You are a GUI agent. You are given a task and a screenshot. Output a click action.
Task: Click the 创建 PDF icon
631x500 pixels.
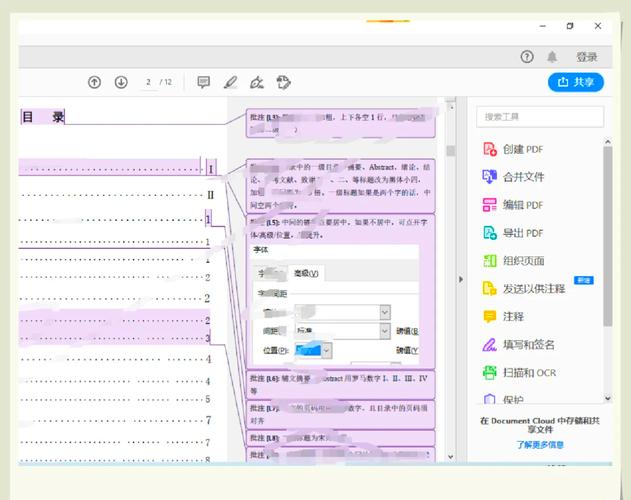[x=489, y=149]
